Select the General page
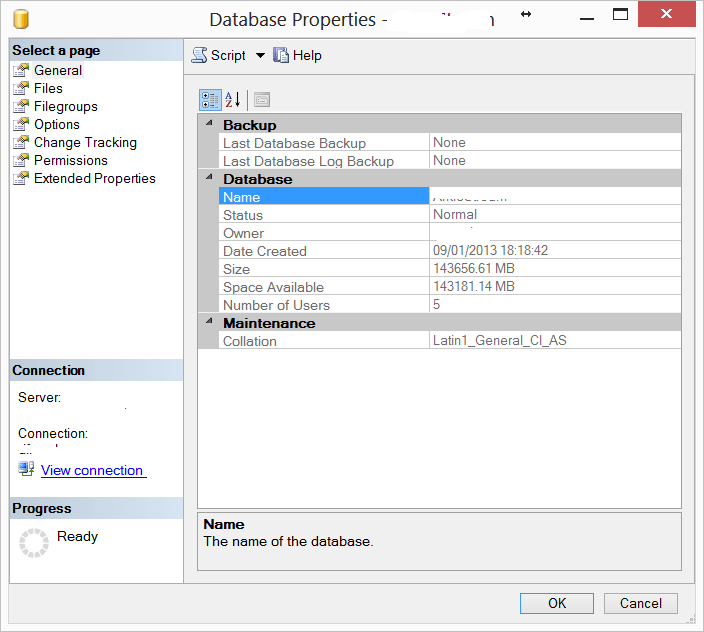Viewport: 704px width, 632px height. tap(58, 70)
